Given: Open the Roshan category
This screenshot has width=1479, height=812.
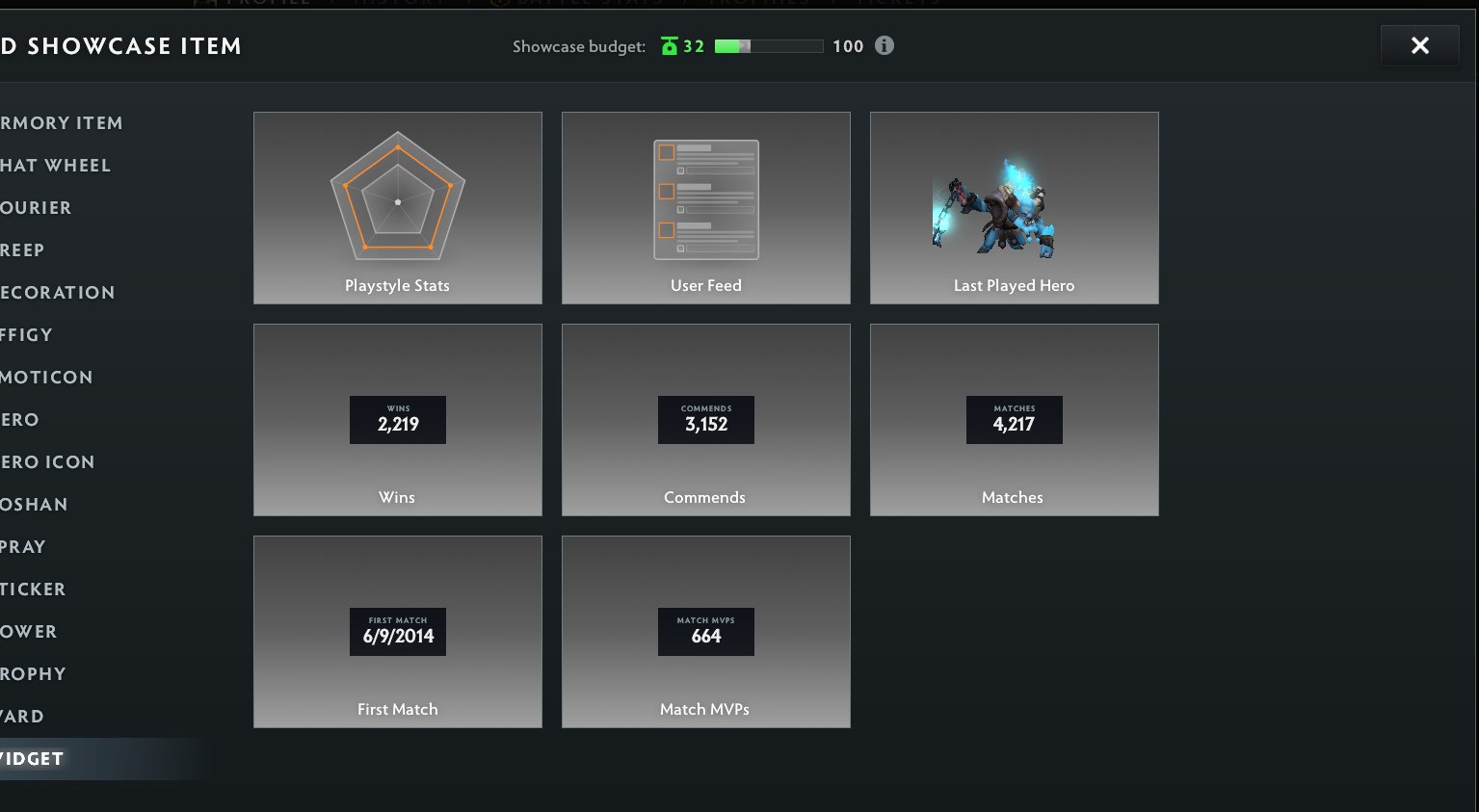Looking at the screenshot, I should [34, 505].
